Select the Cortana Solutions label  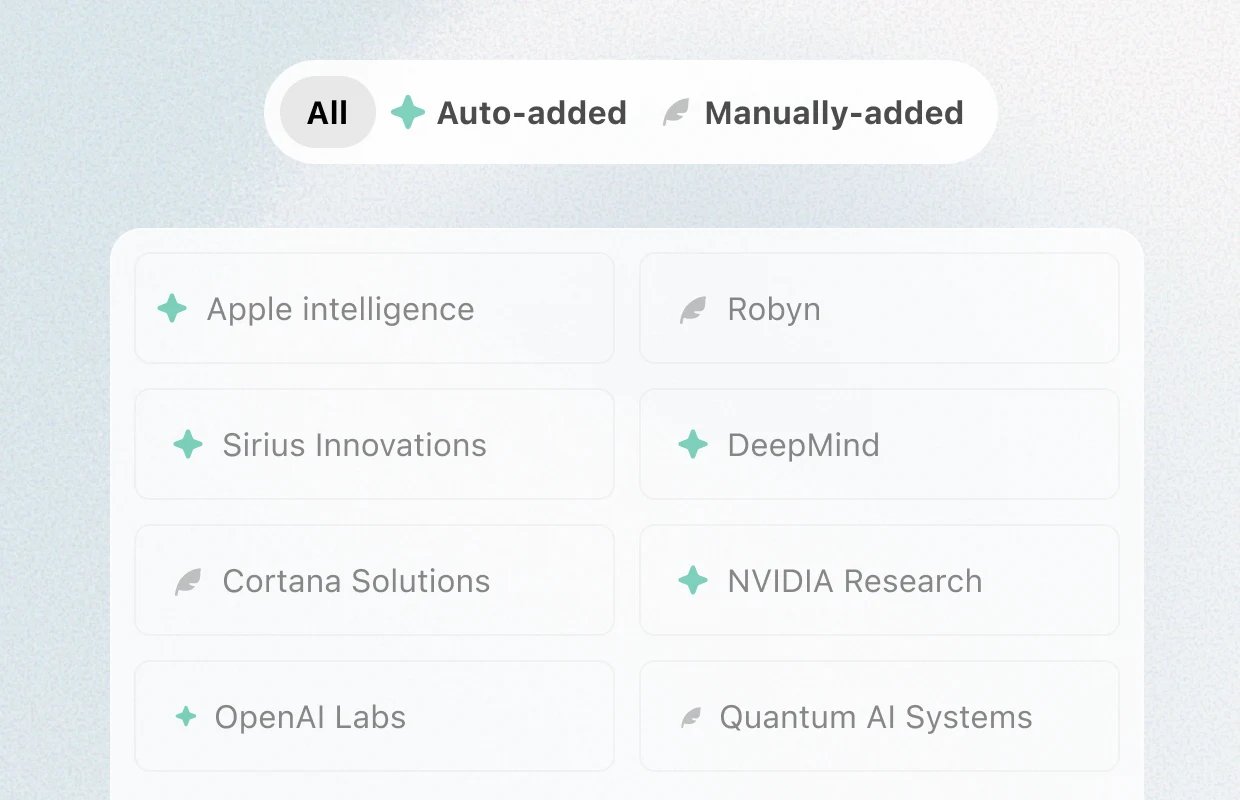tap(356, 581)
